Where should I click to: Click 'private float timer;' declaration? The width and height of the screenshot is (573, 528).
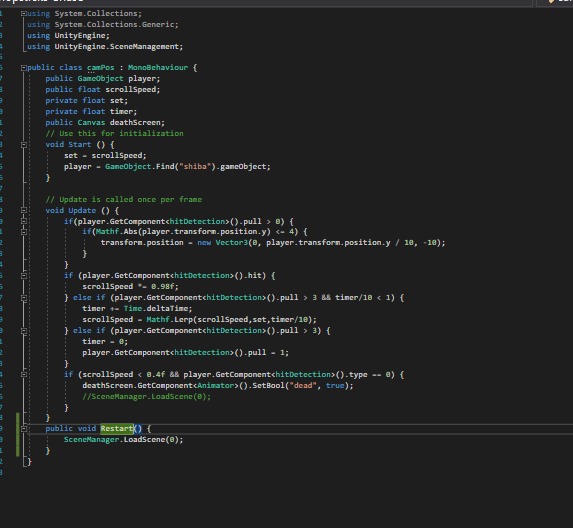(91, 111)
